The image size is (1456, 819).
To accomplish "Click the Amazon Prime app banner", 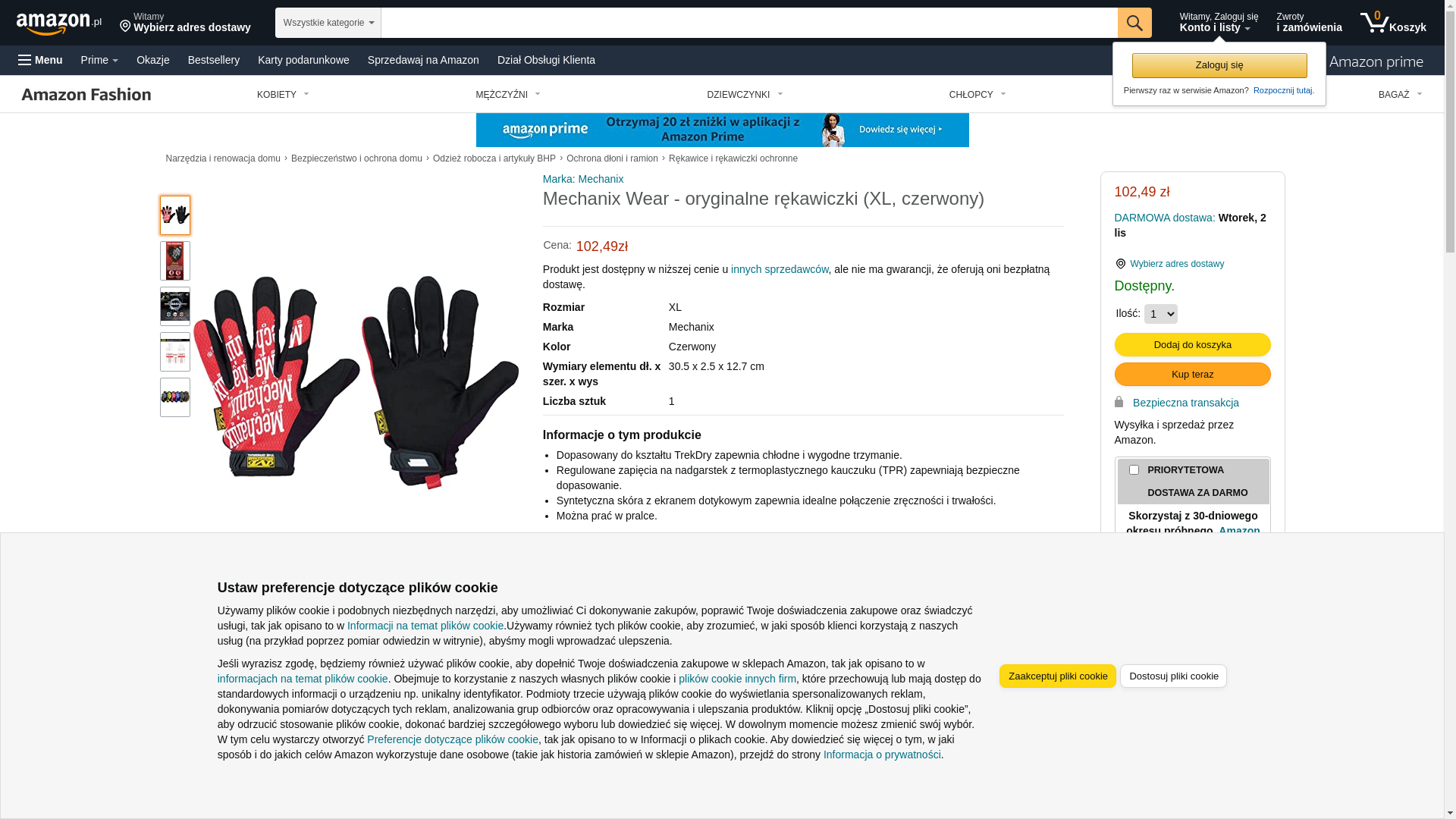I will [x=722, y=130].
